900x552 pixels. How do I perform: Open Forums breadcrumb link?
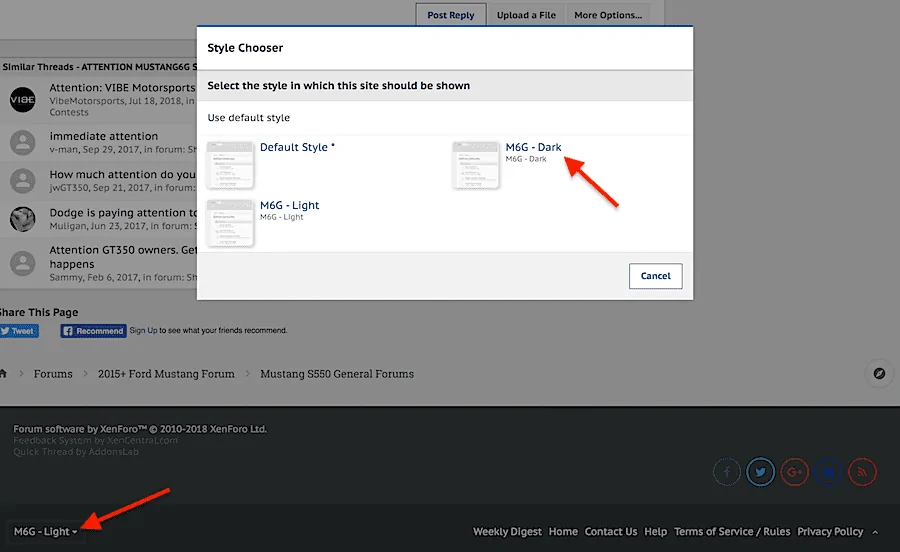tap(53, 374)
